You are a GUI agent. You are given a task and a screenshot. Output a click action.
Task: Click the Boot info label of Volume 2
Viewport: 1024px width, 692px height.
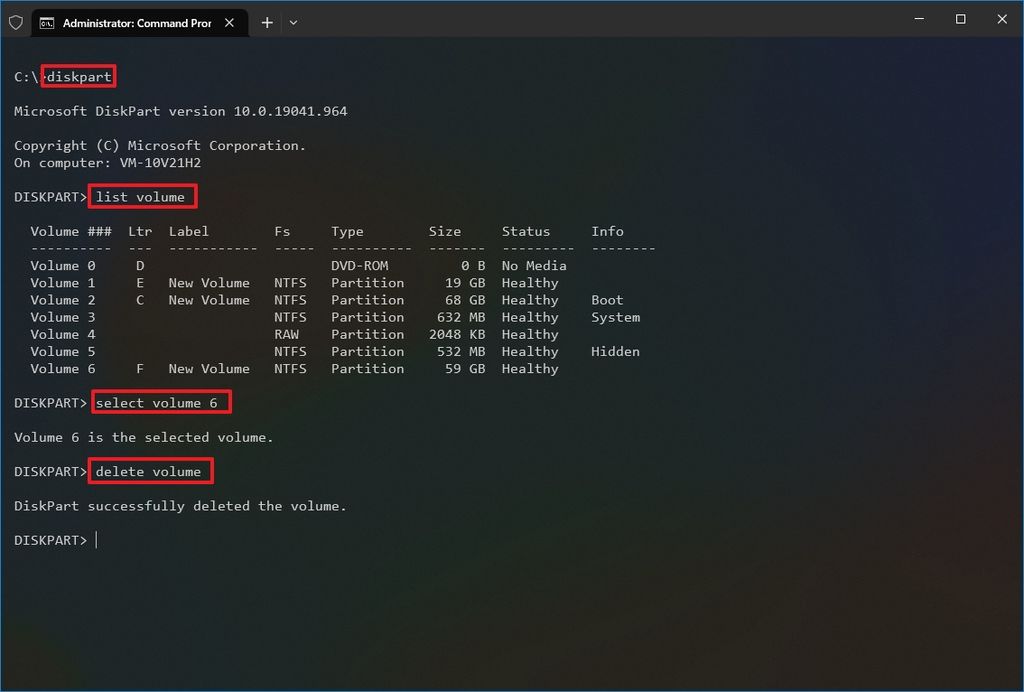click(607, 299)
